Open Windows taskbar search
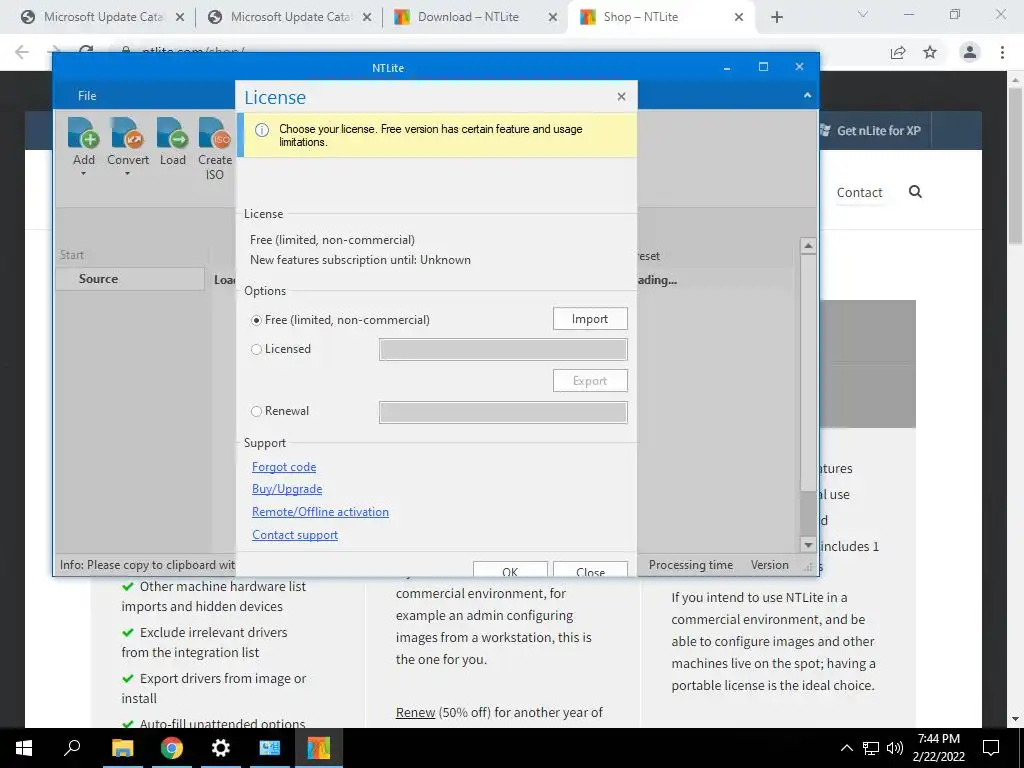The width and height of the screenshot is (1024, 768). (x=72, y=748)
